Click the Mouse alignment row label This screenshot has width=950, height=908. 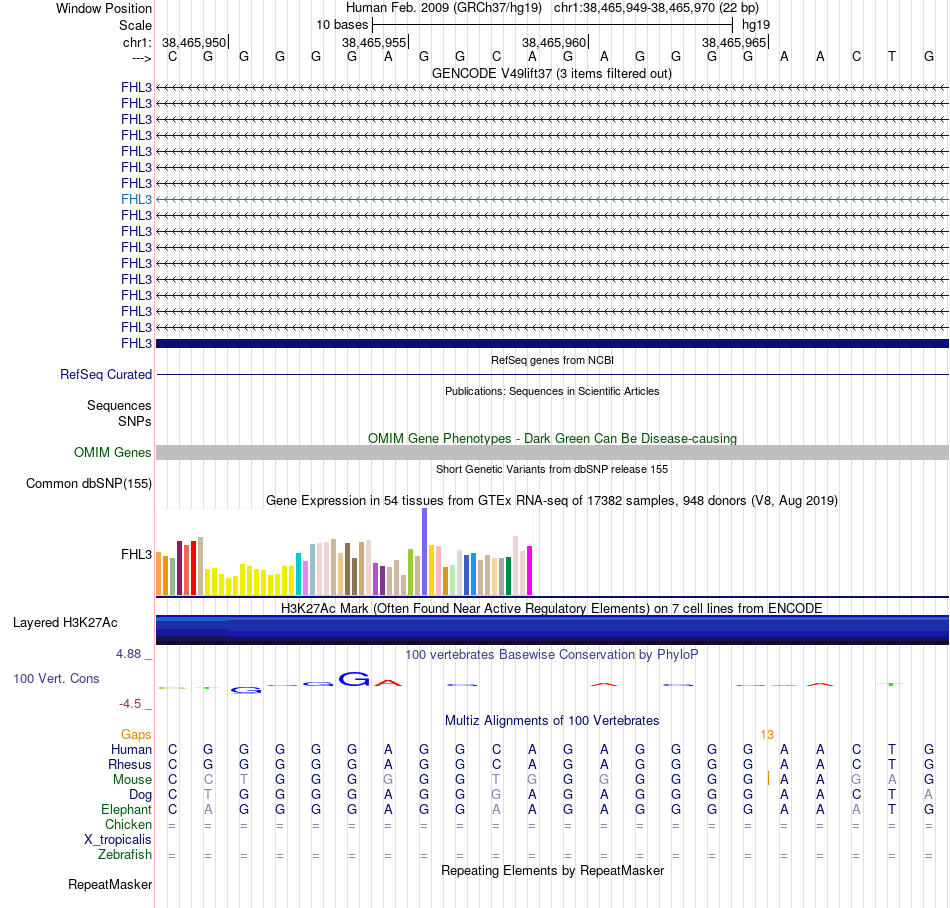[x=132, y=780]
